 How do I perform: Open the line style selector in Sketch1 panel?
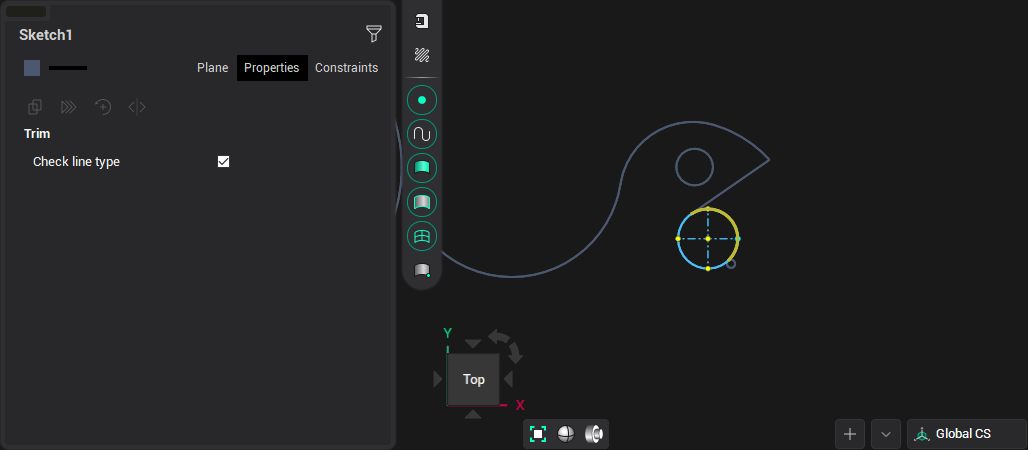[68, 68]
